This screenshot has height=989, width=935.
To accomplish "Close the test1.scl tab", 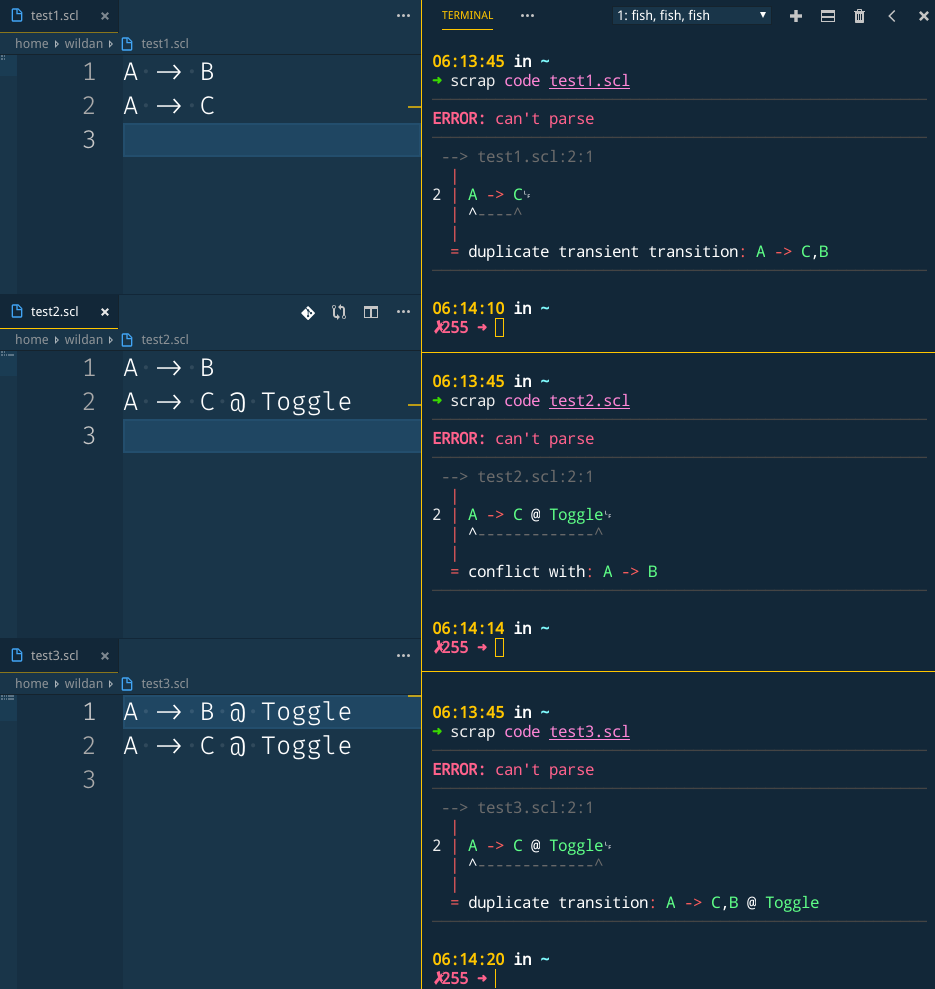I will point(105,16).
